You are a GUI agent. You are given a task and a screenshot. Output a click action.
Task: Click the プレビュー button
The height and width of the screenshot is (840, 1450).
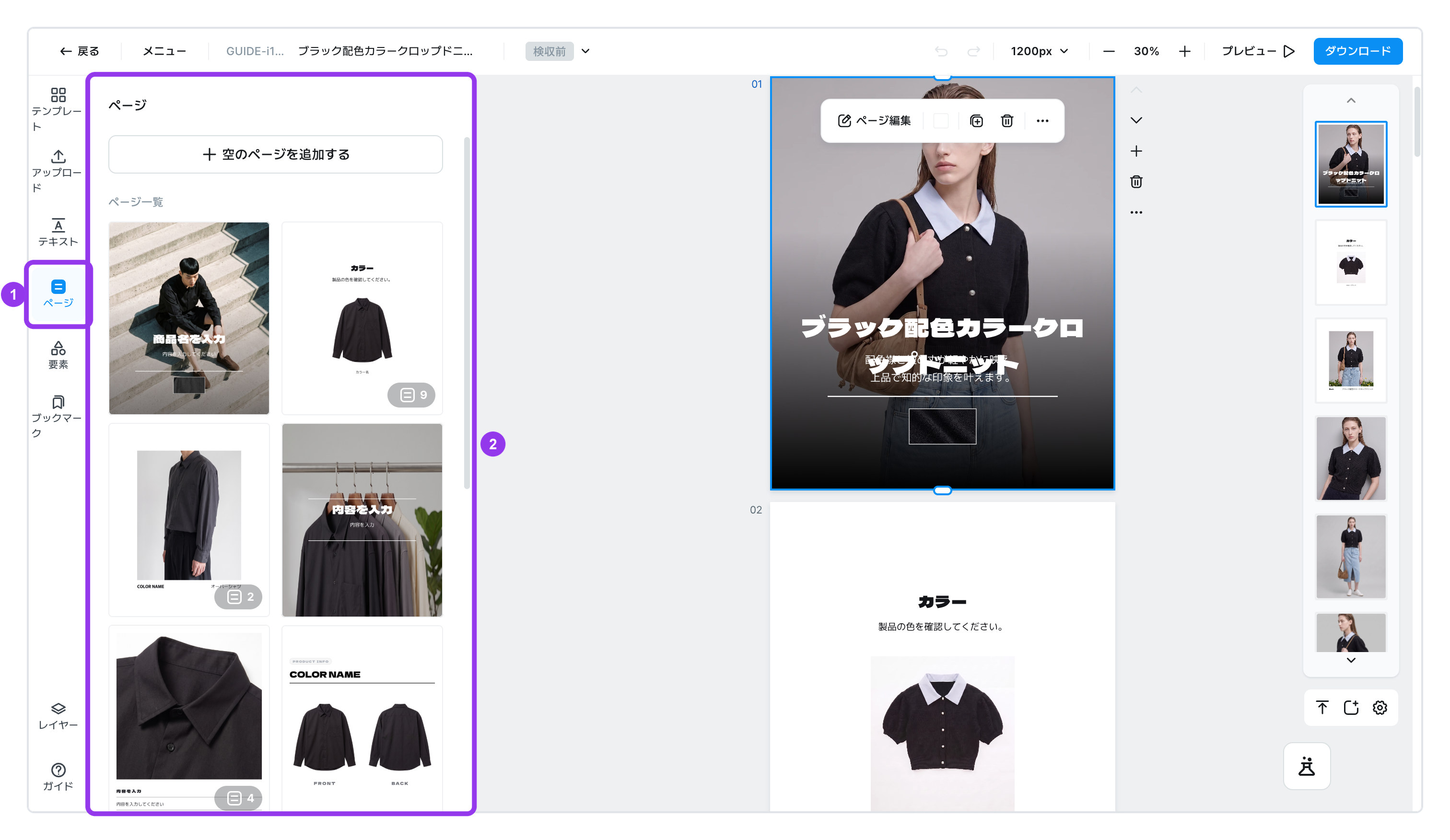tap(1258, 51)
